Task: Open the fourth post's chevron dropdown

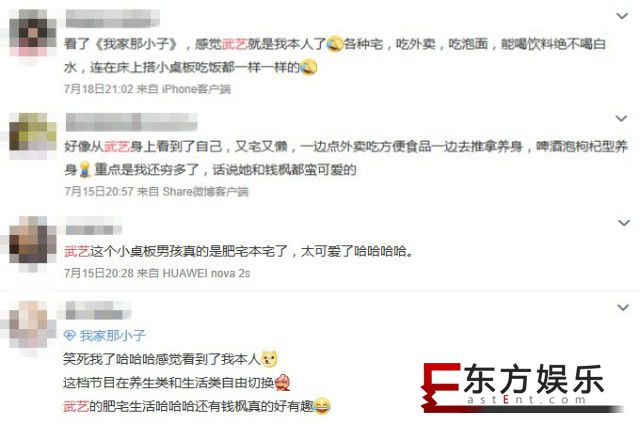Action: [x=623, y=307]
